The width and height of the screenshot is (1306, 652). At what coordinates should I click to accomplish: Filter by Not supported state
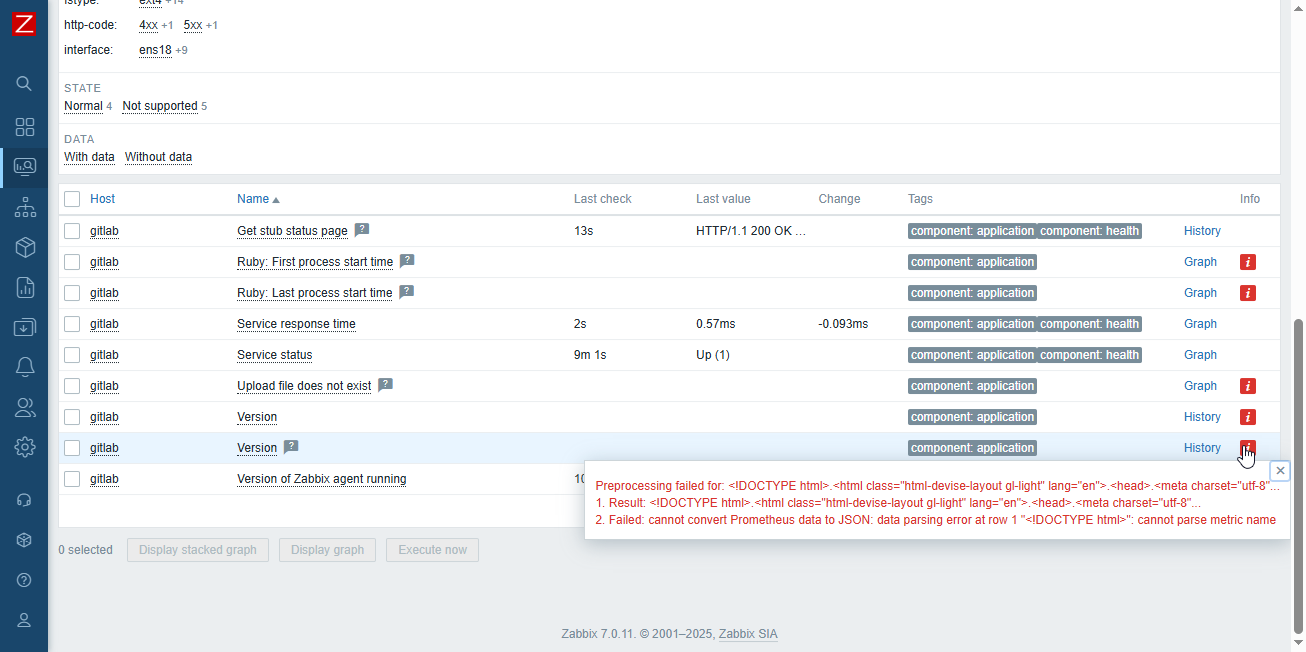[x=159, y=106]
